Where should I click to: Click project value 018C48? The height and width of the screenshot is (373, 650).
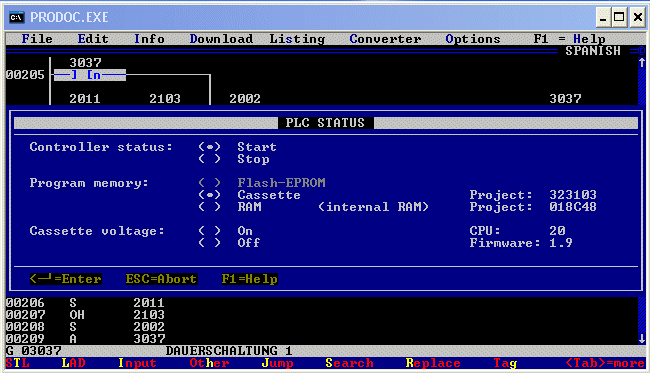point(573,207)
